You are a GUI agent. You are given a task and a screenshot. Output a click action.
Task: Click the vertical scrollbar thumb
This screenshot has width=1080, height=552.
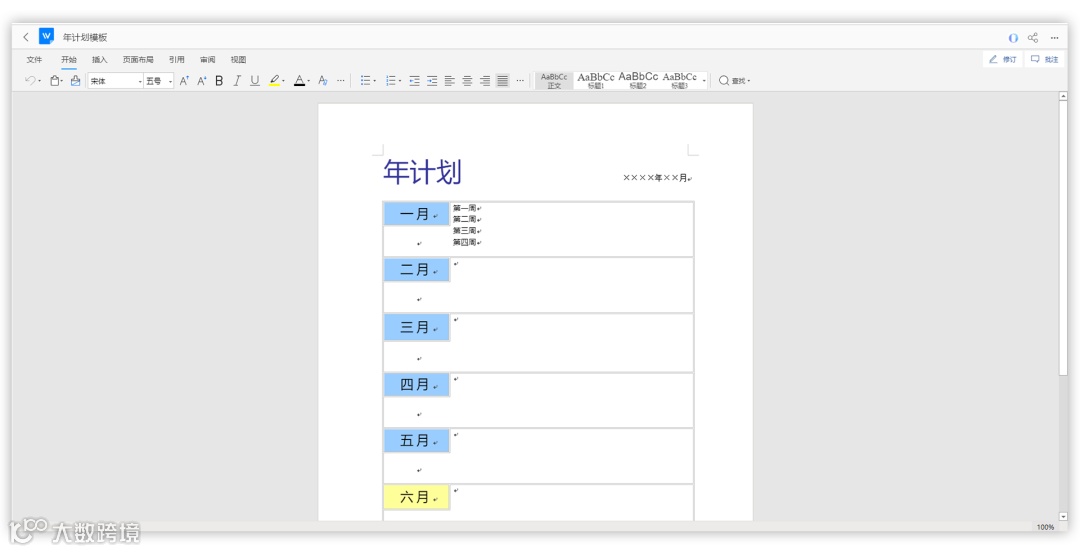coord(1063,238)
